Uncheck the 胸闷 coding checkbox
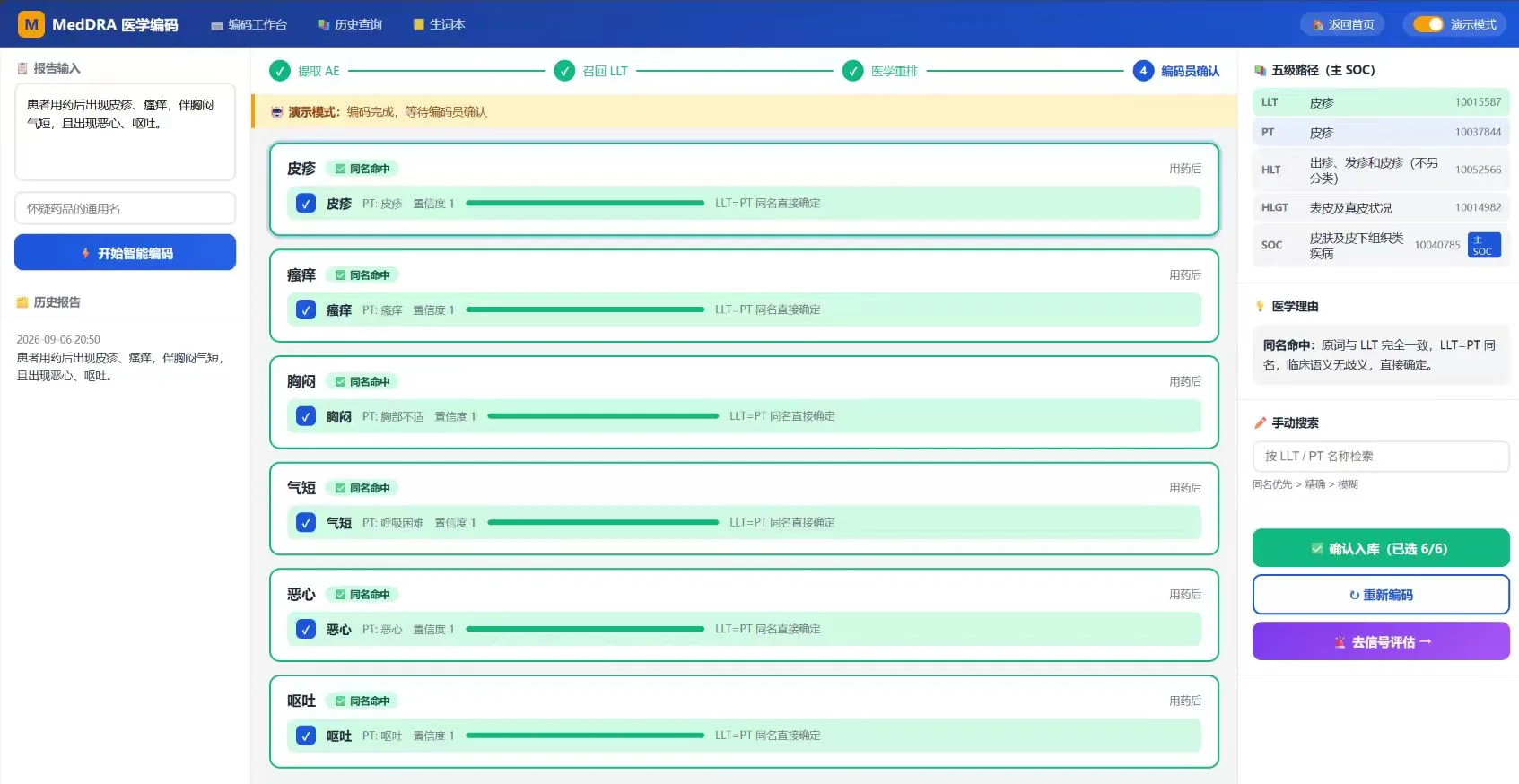 coord(306,416)
